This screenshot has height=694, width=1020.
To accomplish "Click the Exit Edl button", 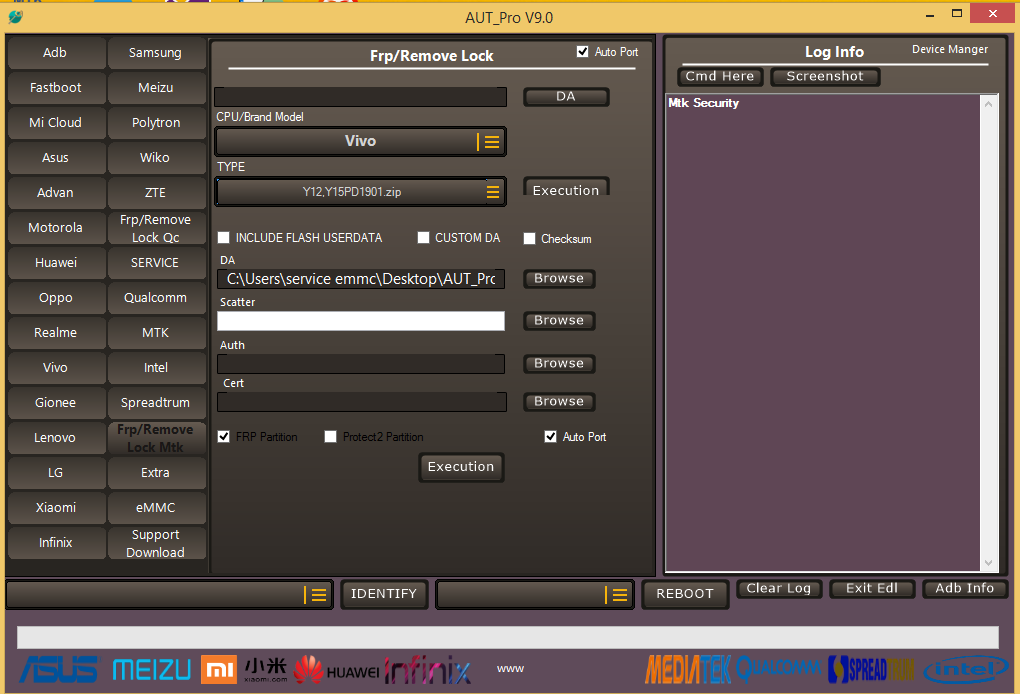I will coord(872,589).
